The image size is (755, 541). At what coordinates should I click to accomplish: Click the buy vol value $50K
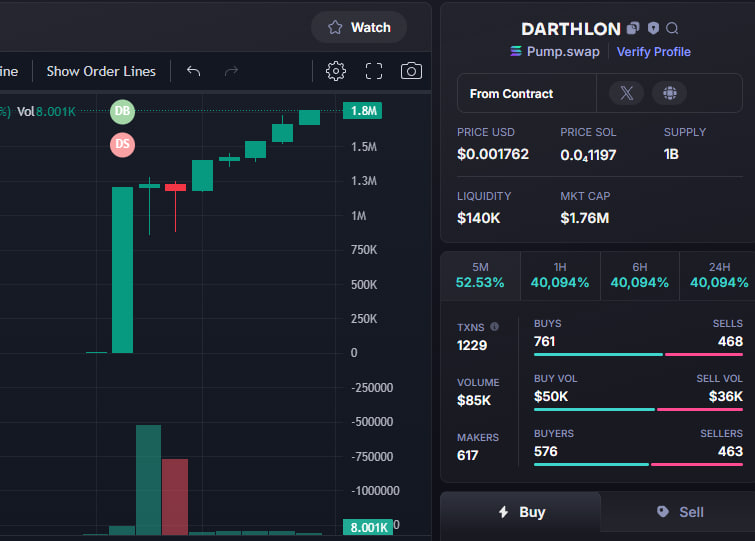551,397
